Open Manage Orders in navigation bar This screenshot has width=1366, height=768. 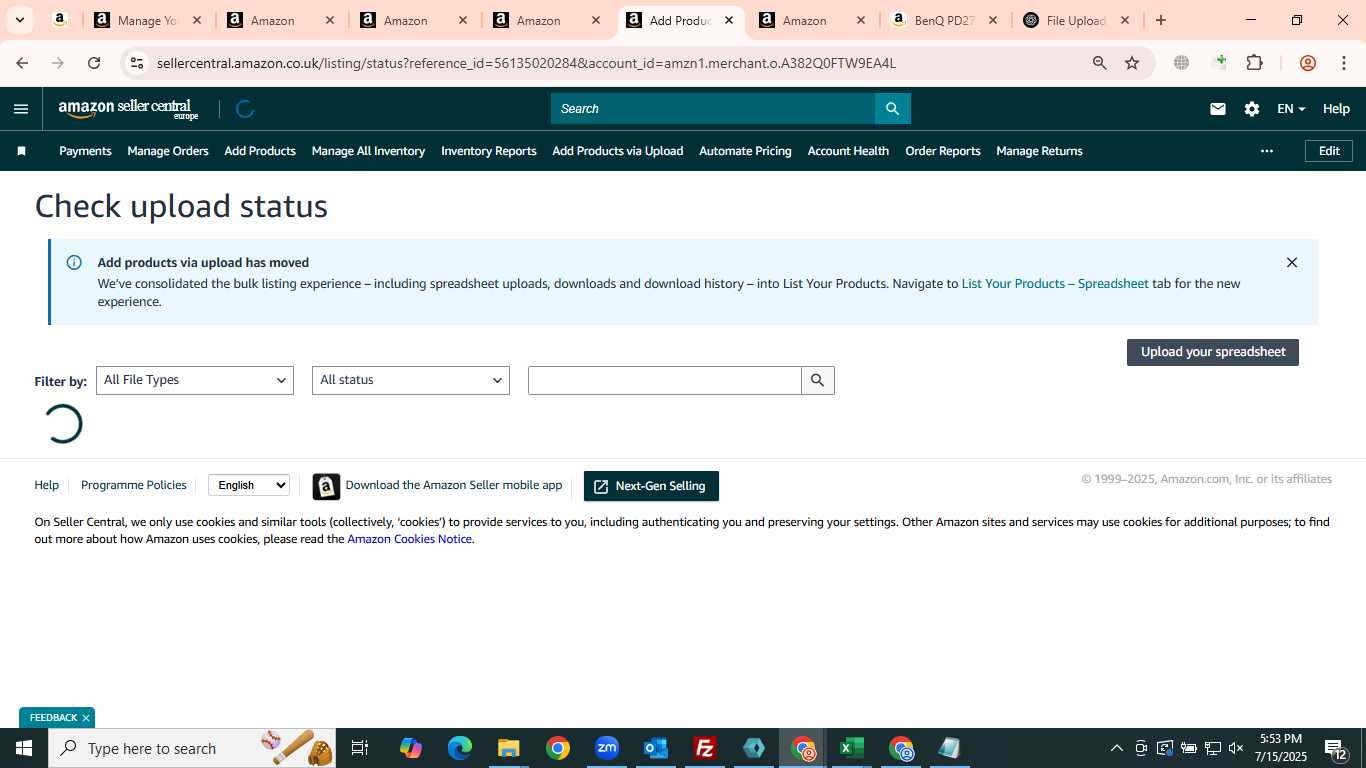click(x=168, y=151)
